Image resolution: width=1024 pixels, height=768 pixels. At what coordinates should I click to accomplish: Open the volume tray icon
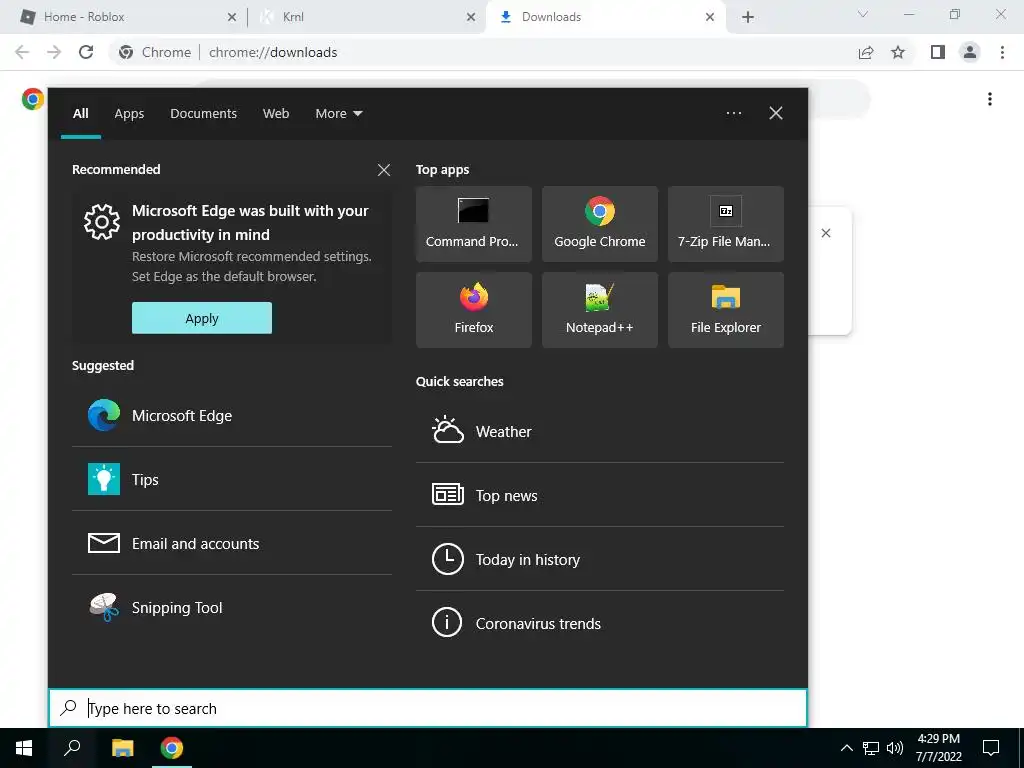[x=895, y=748]
